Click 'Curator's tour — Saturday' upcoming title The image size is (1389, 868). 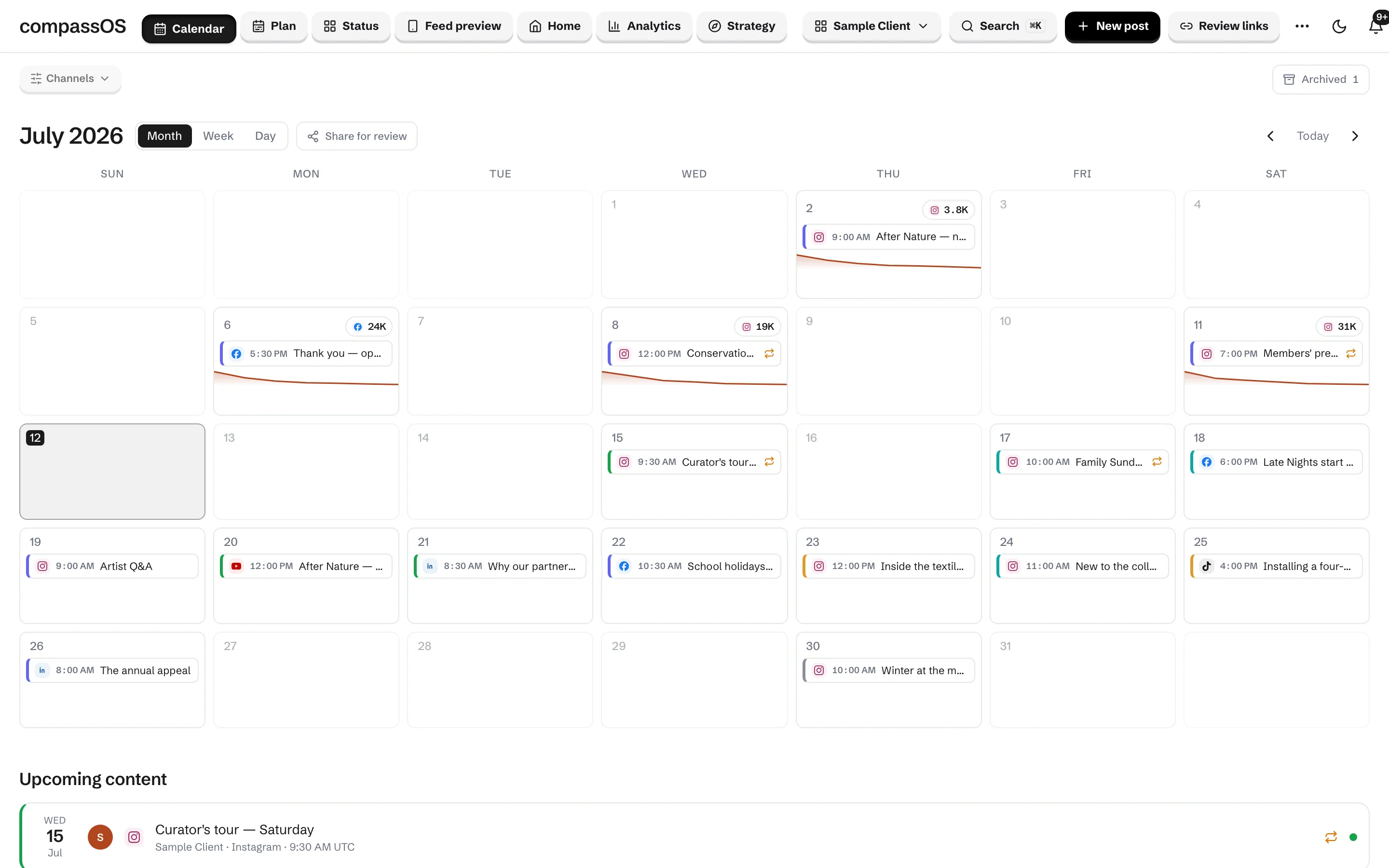click(x=234, y=829)
